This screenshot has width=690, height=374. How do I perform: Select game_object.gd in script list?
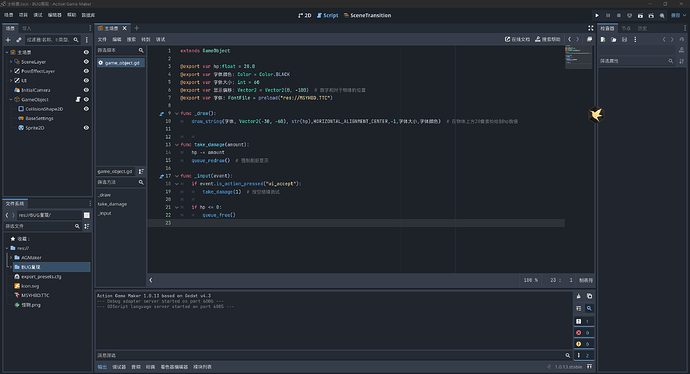coord(121,63)
